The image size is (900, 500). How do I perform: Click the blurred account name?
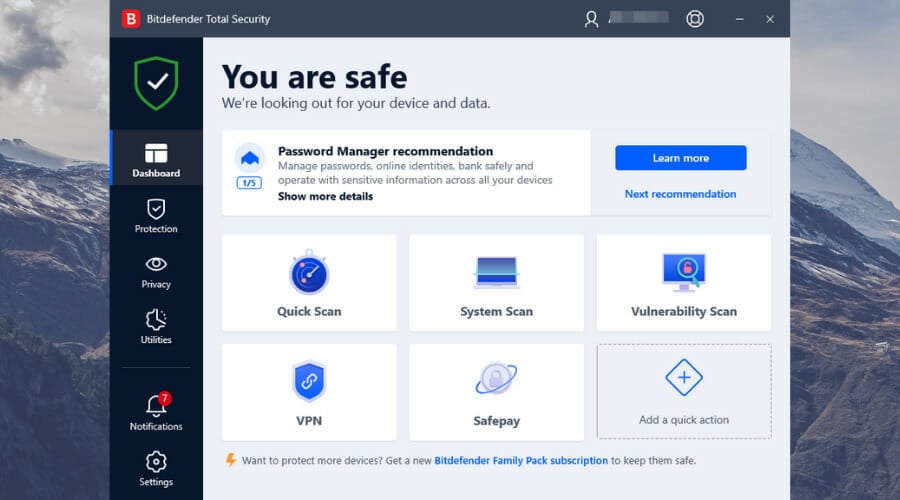coord(639,18)
